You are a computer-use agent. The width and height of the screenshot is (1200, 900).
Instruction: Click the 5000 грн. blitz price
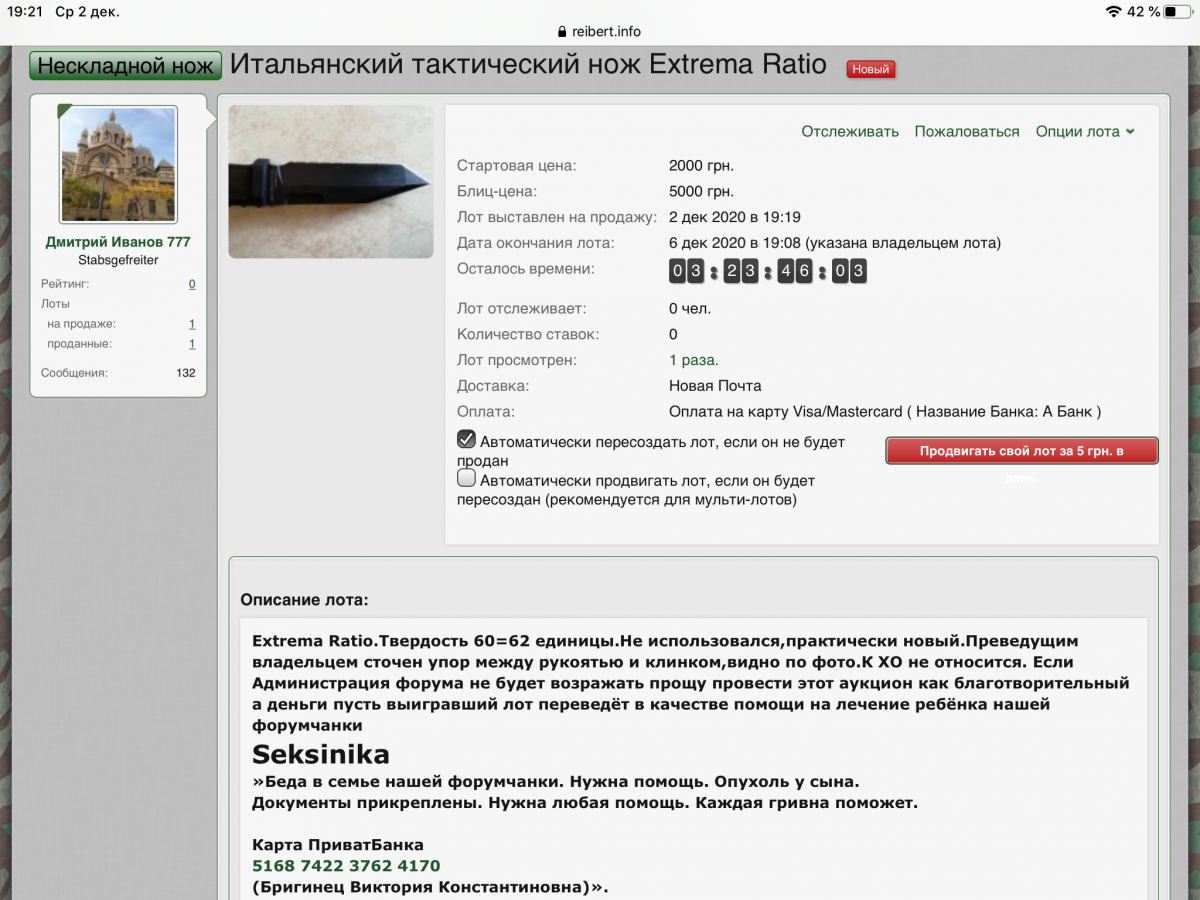coord(701,191)
